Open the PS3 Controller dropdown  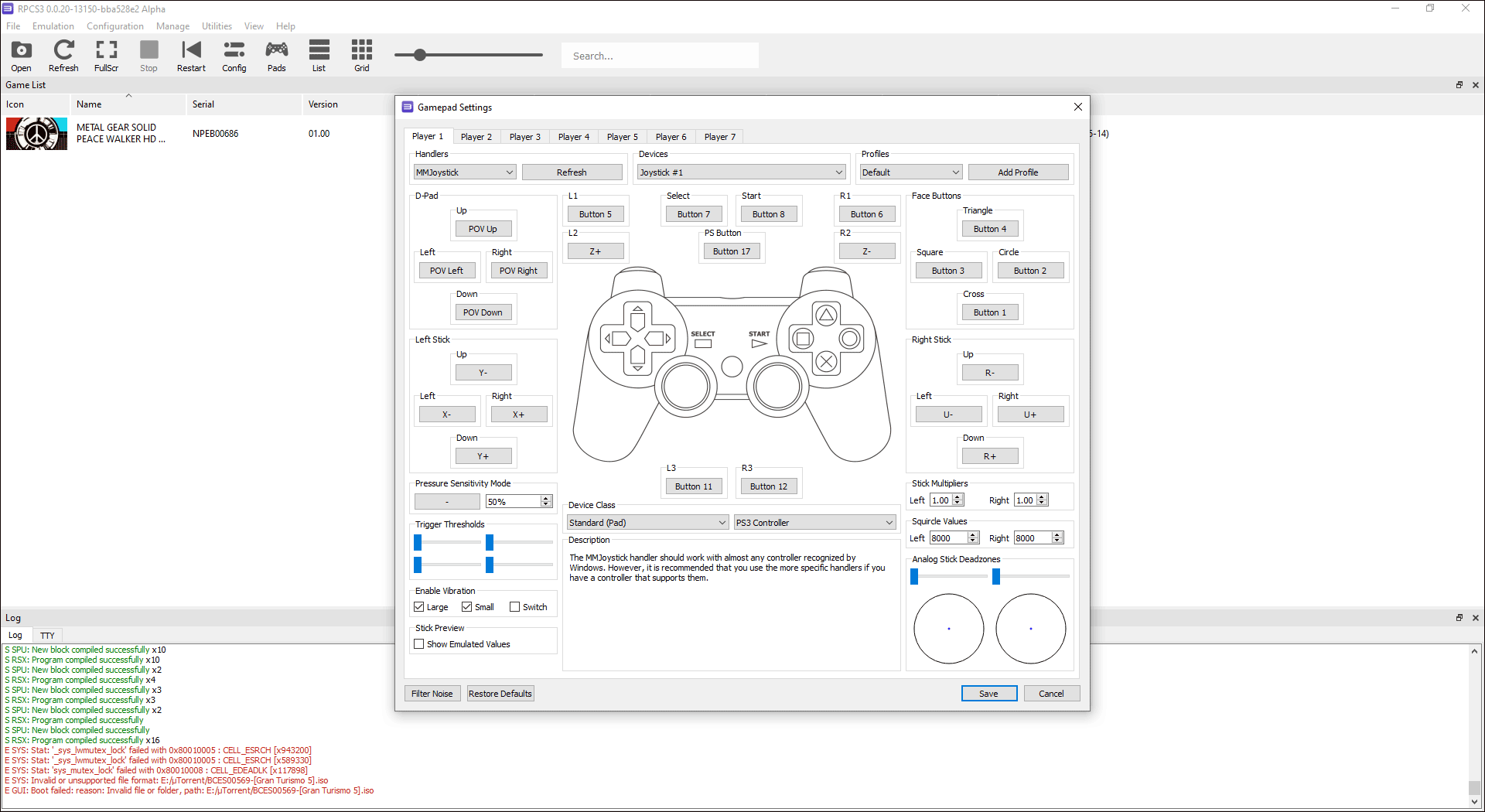pyautogui.click(x=814, y=523)
